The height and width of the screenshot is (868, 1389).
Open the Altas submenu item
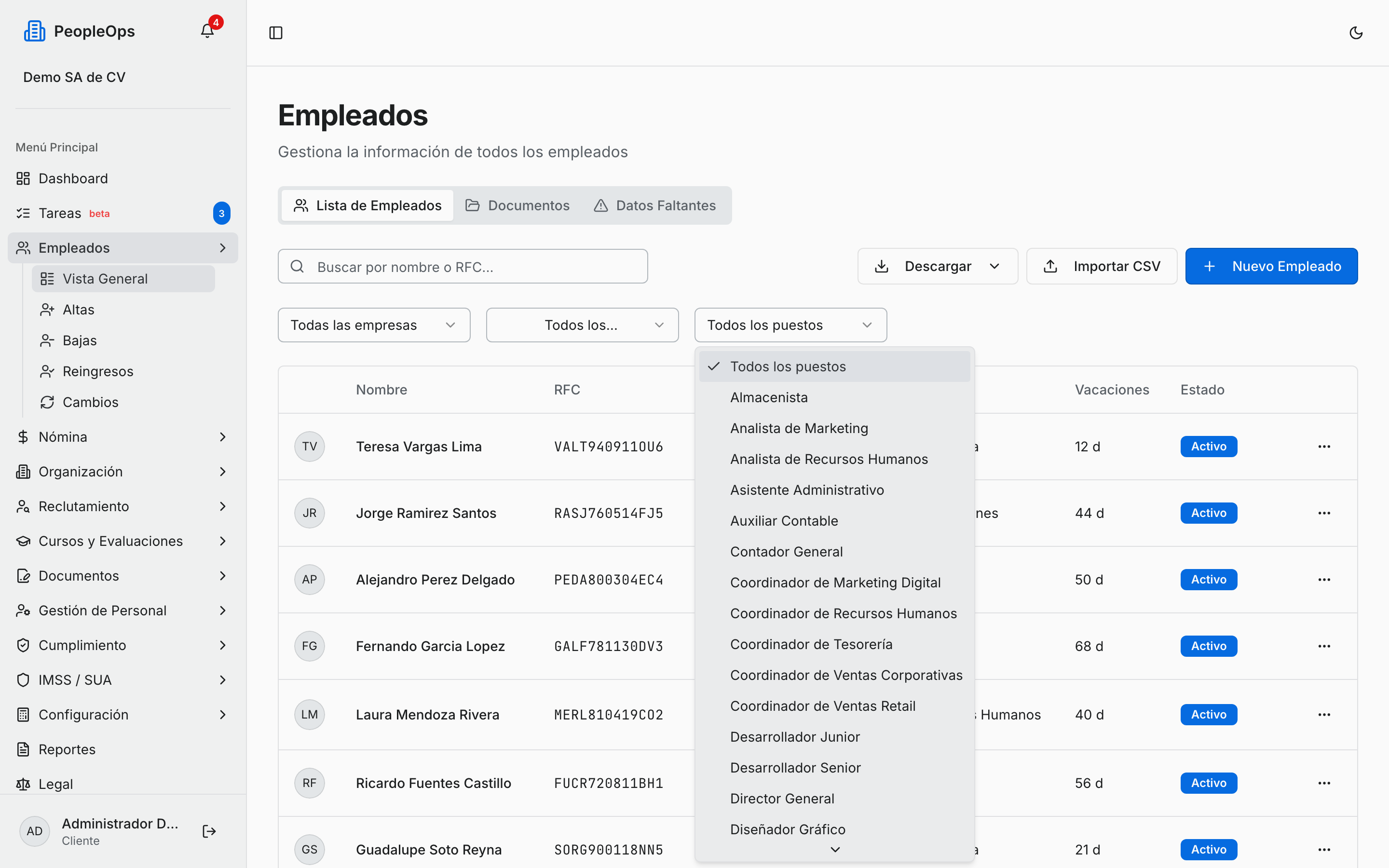coord(123,310)
